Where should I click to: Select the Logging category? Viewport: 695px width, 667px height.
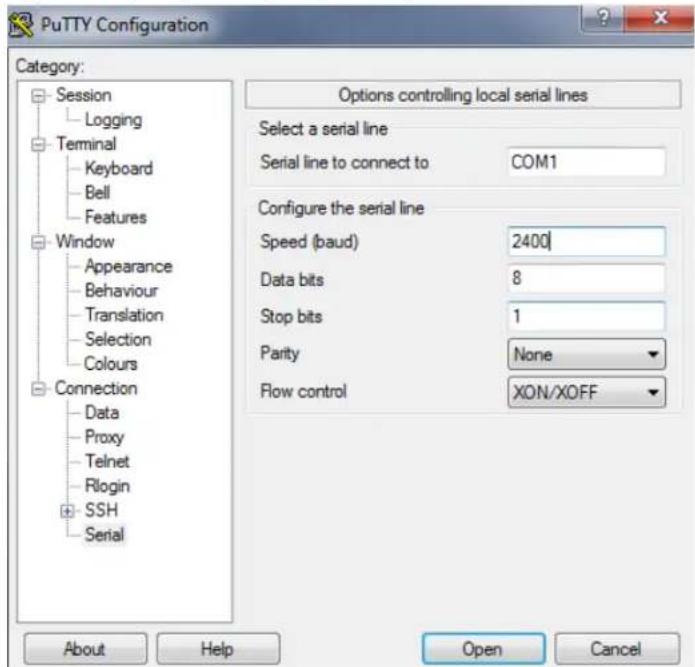tap(113, 120)
